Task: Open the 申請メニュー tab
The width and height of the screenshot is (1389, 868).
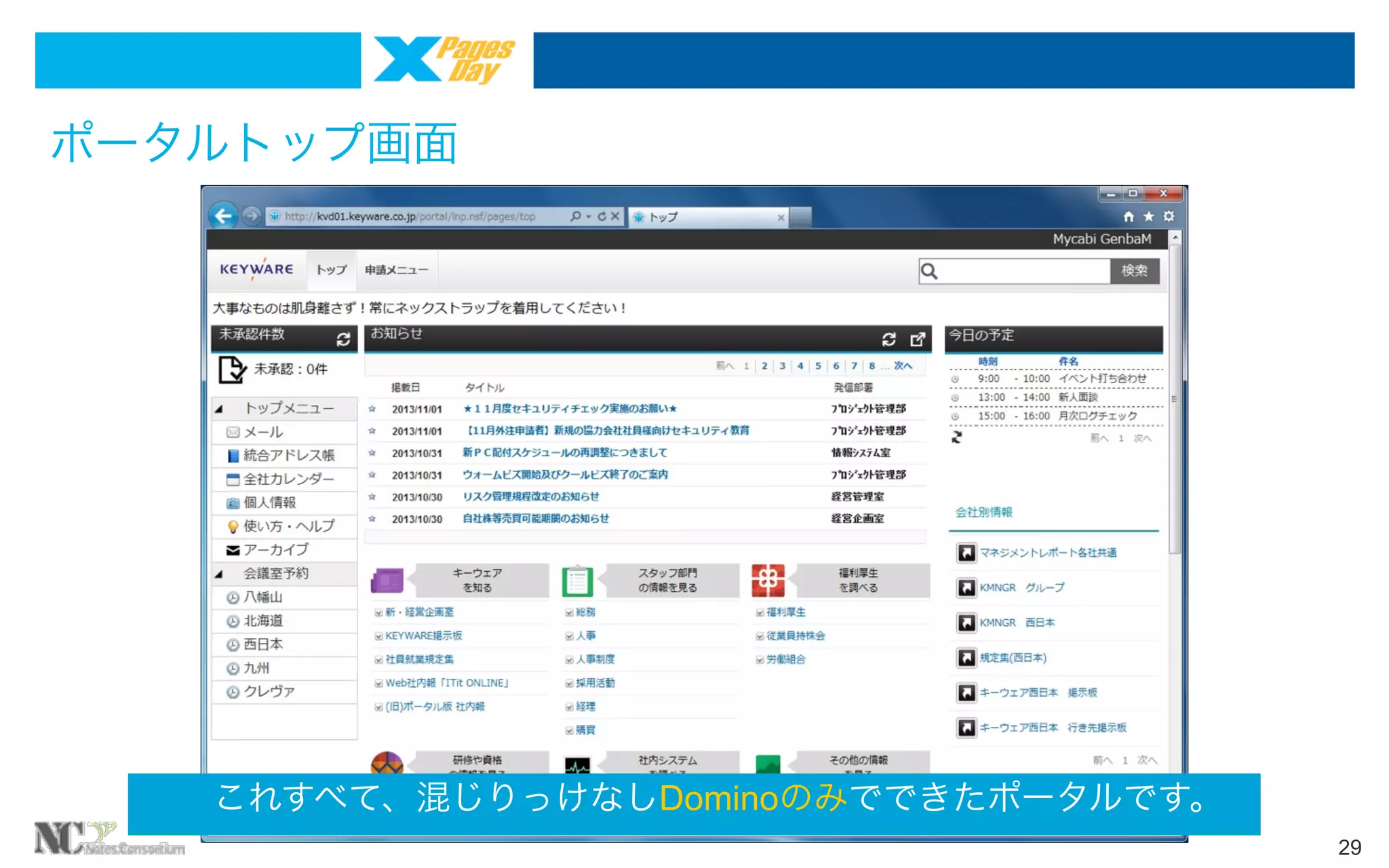Action: tap(397, 270)
